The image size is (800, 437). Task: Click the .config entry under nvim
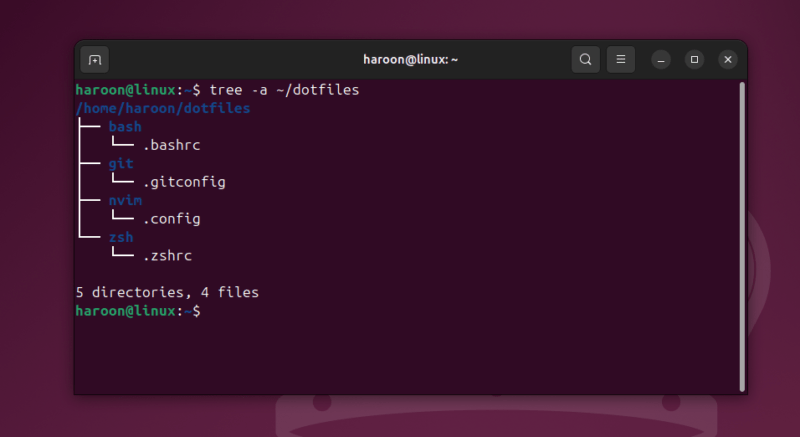click(171, 219)
